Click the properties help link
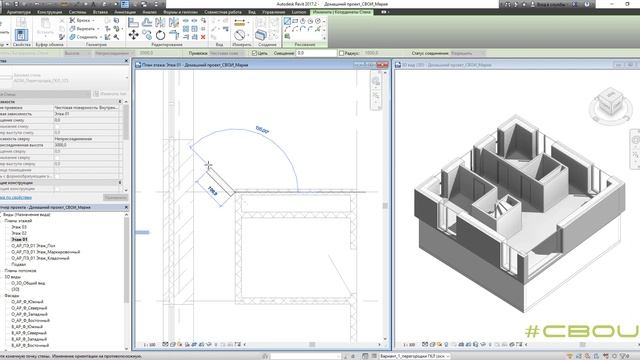Screen dimensions: 640x360 pyautogui.click(x=16, y=198)
